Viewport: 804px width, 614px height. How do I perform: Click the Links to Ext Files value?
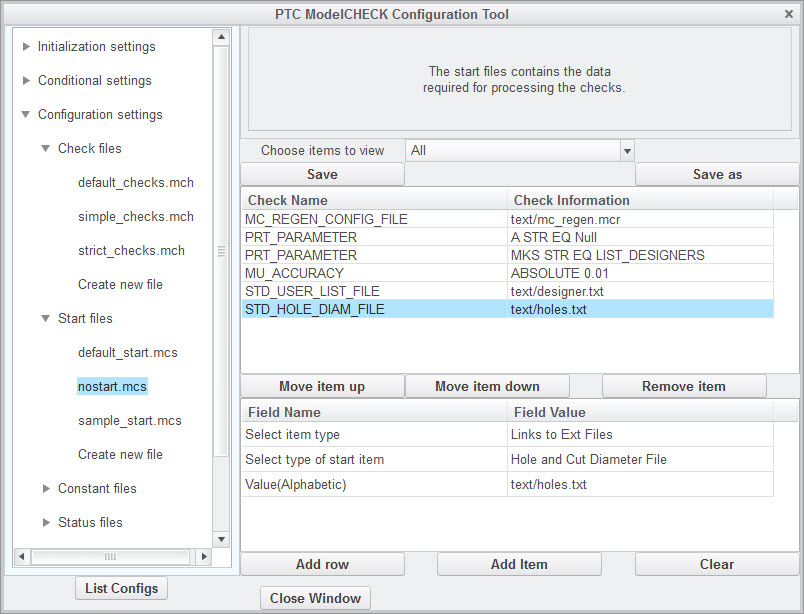point(640,434)
